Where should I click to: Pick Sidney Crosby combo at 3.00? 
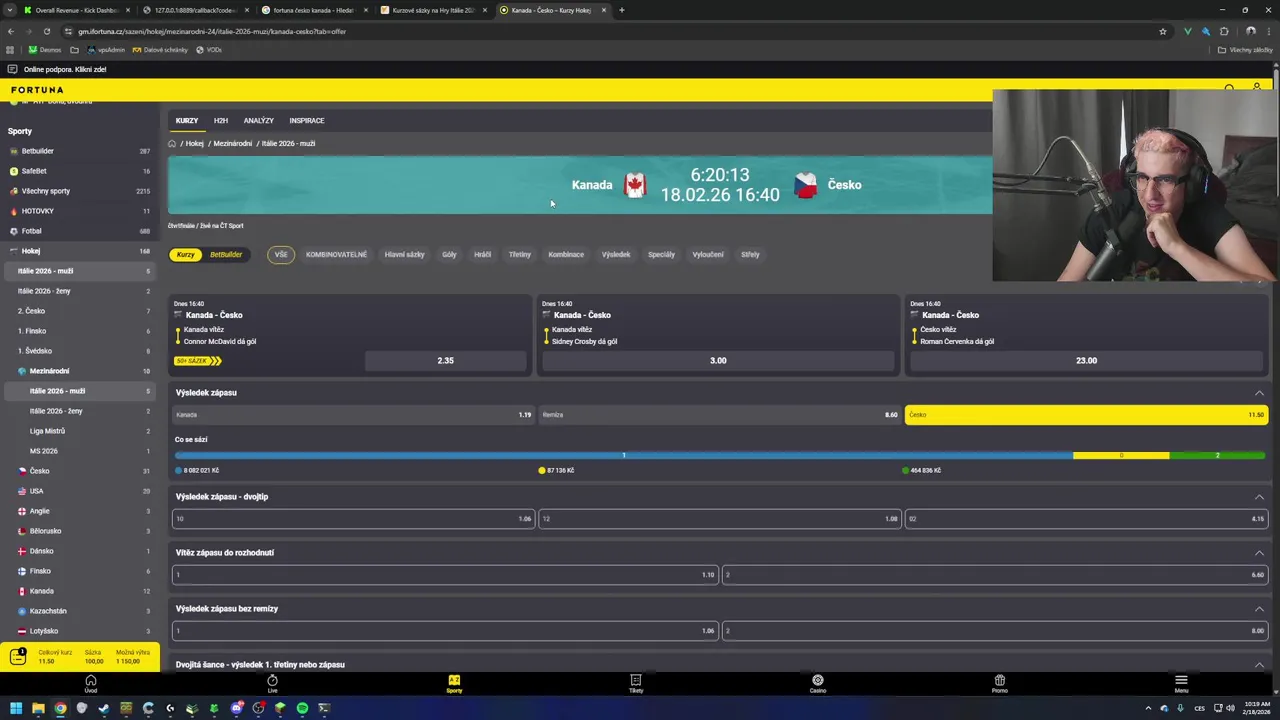click(718, 361)
